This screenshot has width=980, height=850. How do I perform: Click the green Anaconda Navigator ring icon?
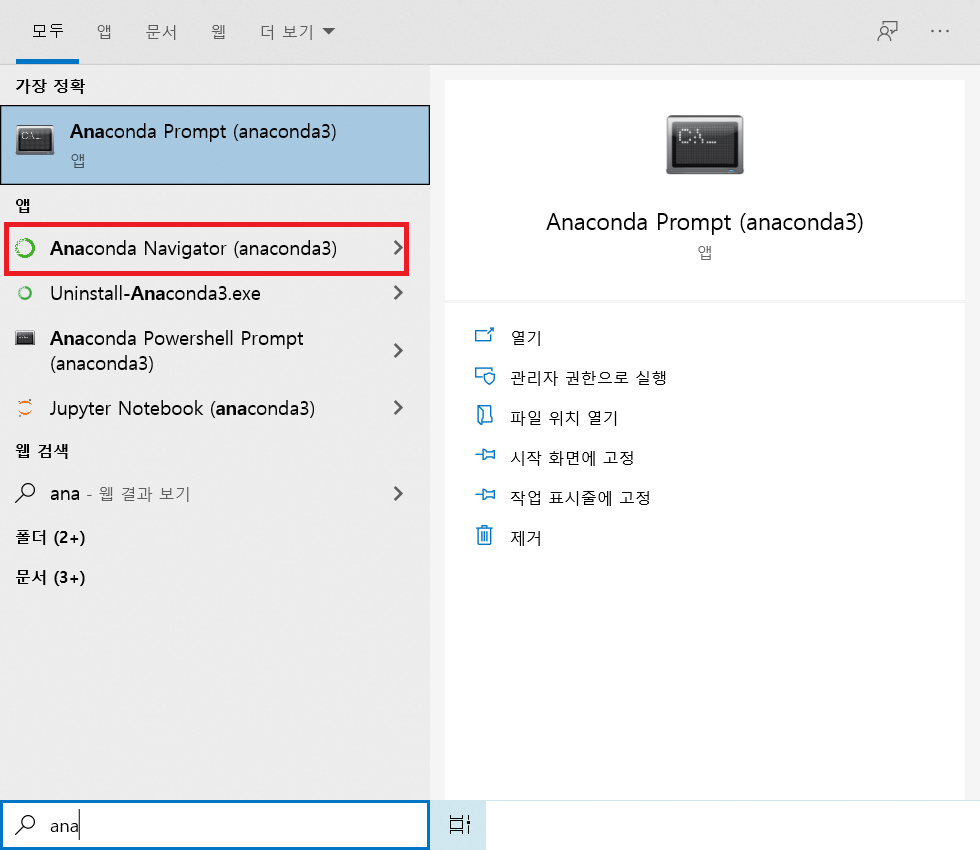point(25,248)
